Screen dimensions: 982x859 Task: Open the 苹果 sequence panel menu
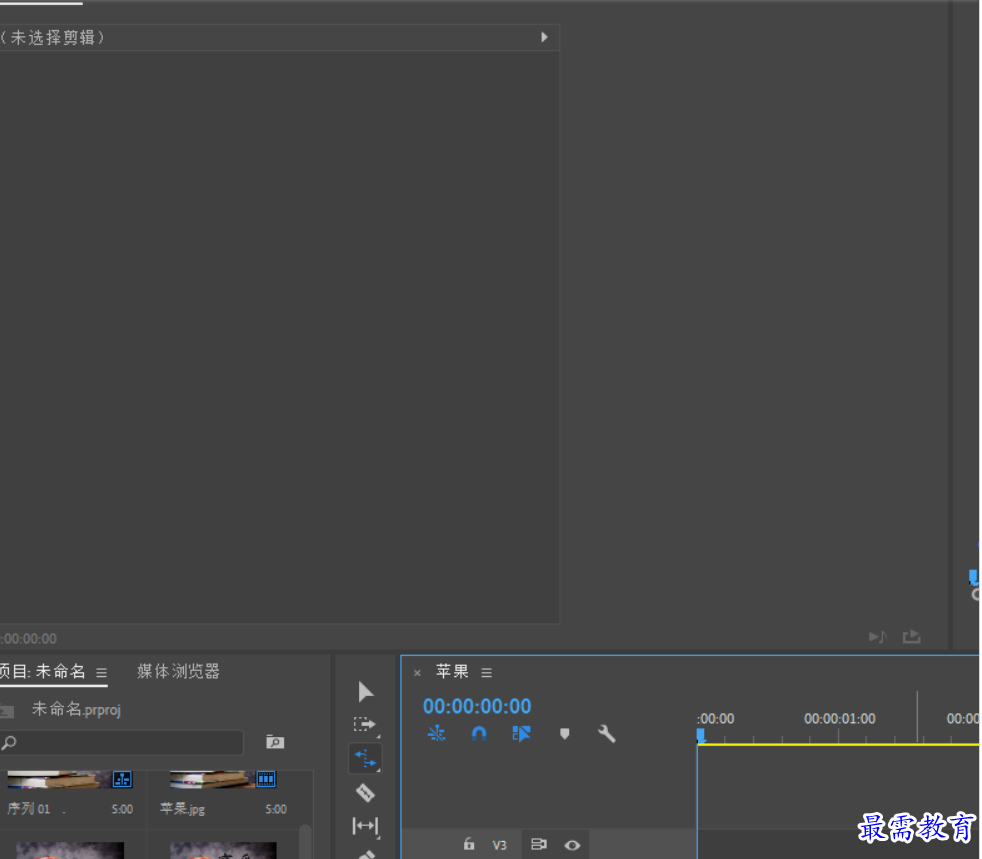pyautogui.click(x=487, y=672)
